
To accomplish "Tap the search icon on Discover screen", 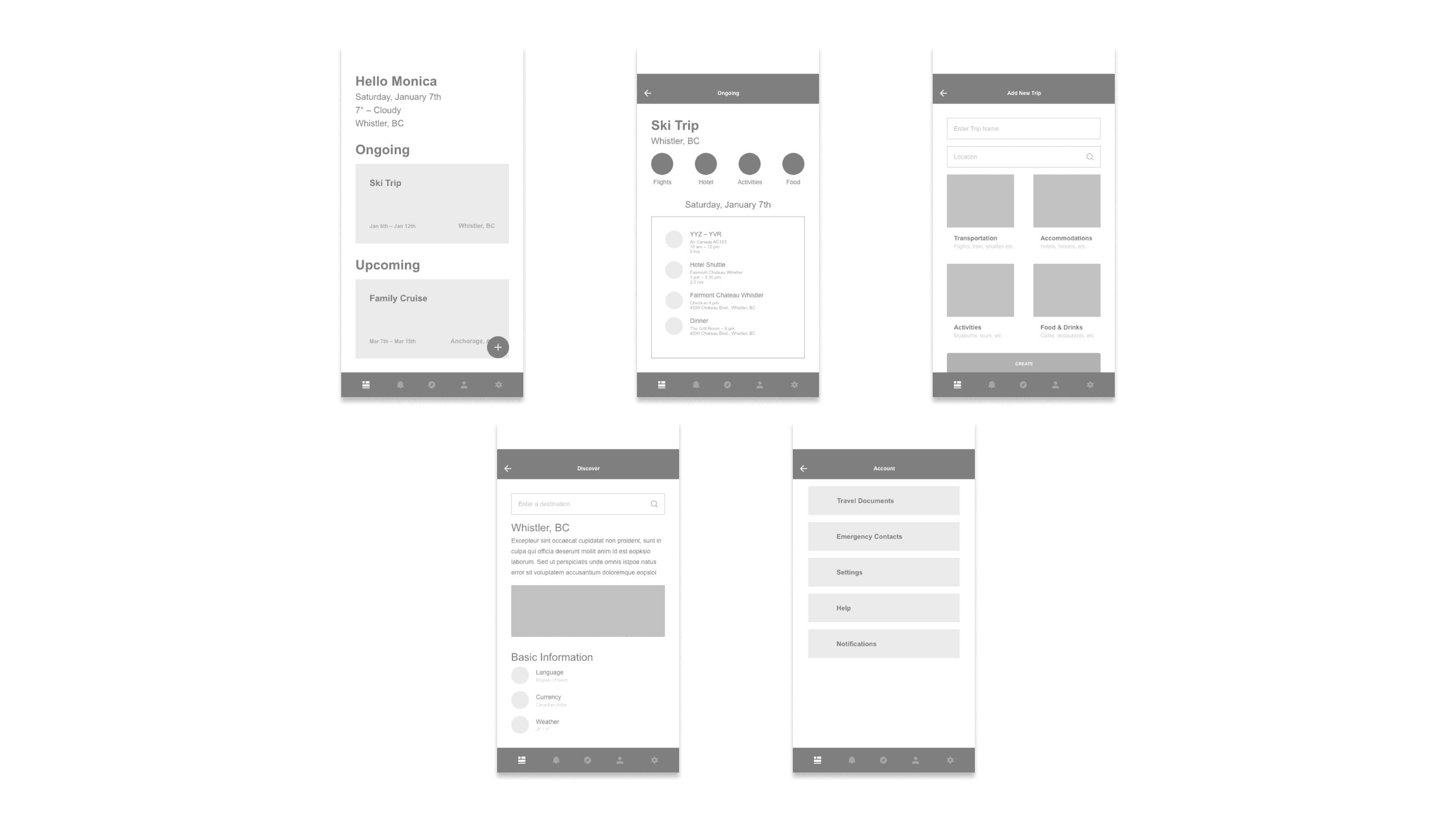I will (654, 503).
